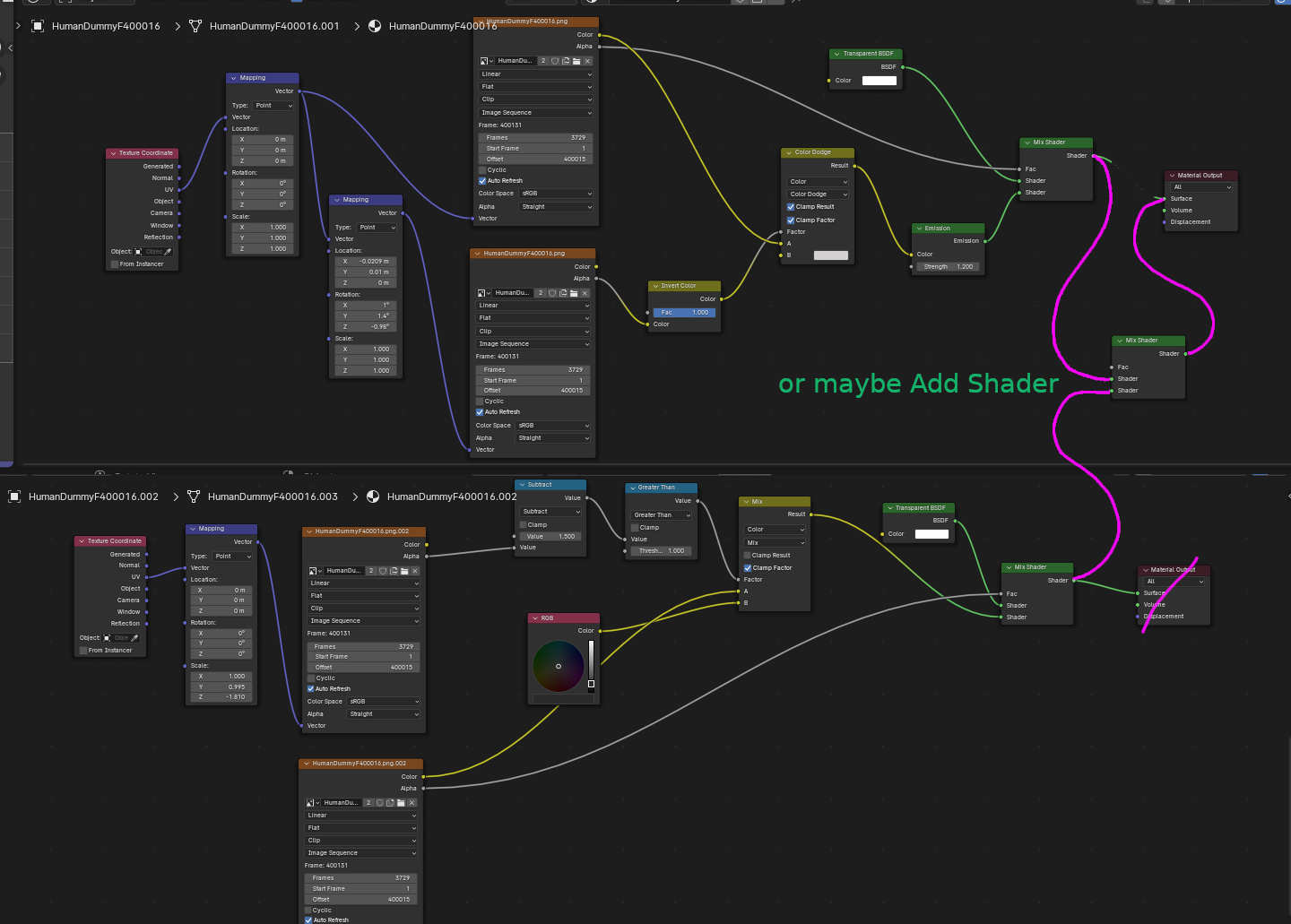Viewport: 1291px width, 924px height.
Task: Click the white color swatch in the upper Transparent BSDF node
Action: pyautogui.click(x=879, y=81)
